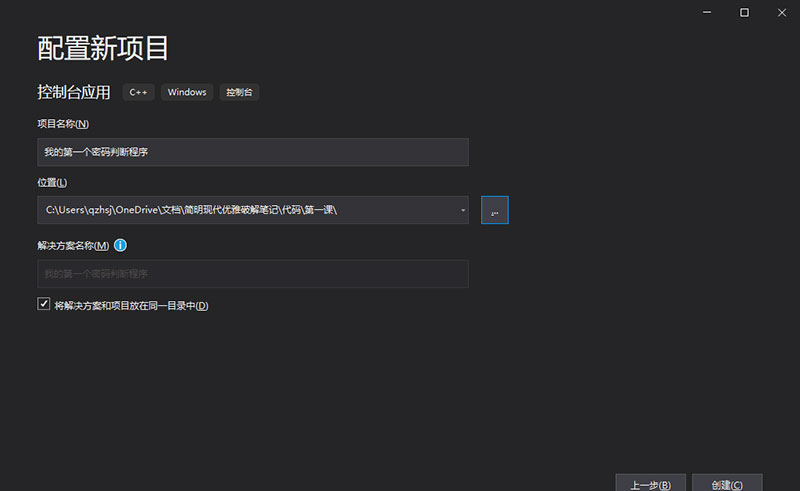Screen dimensions: 800x491
Task: Click the 位置(L) field label
Action: coord(52,181)
